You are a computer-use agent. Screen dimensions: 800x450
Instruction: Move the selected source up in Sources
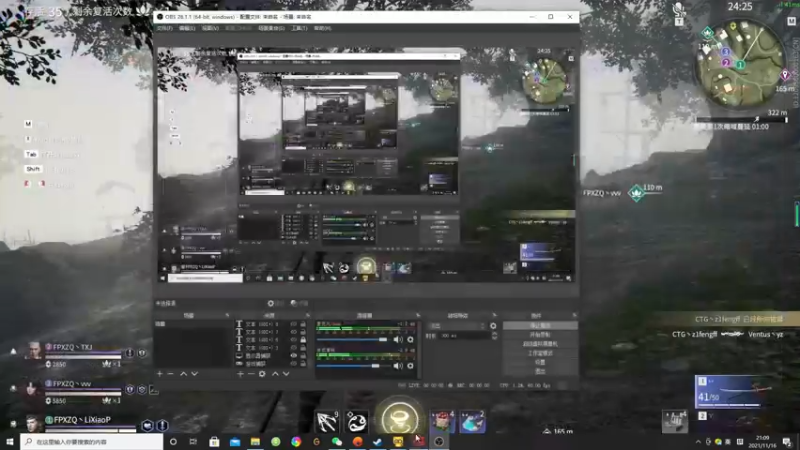[x=275, y=374]
